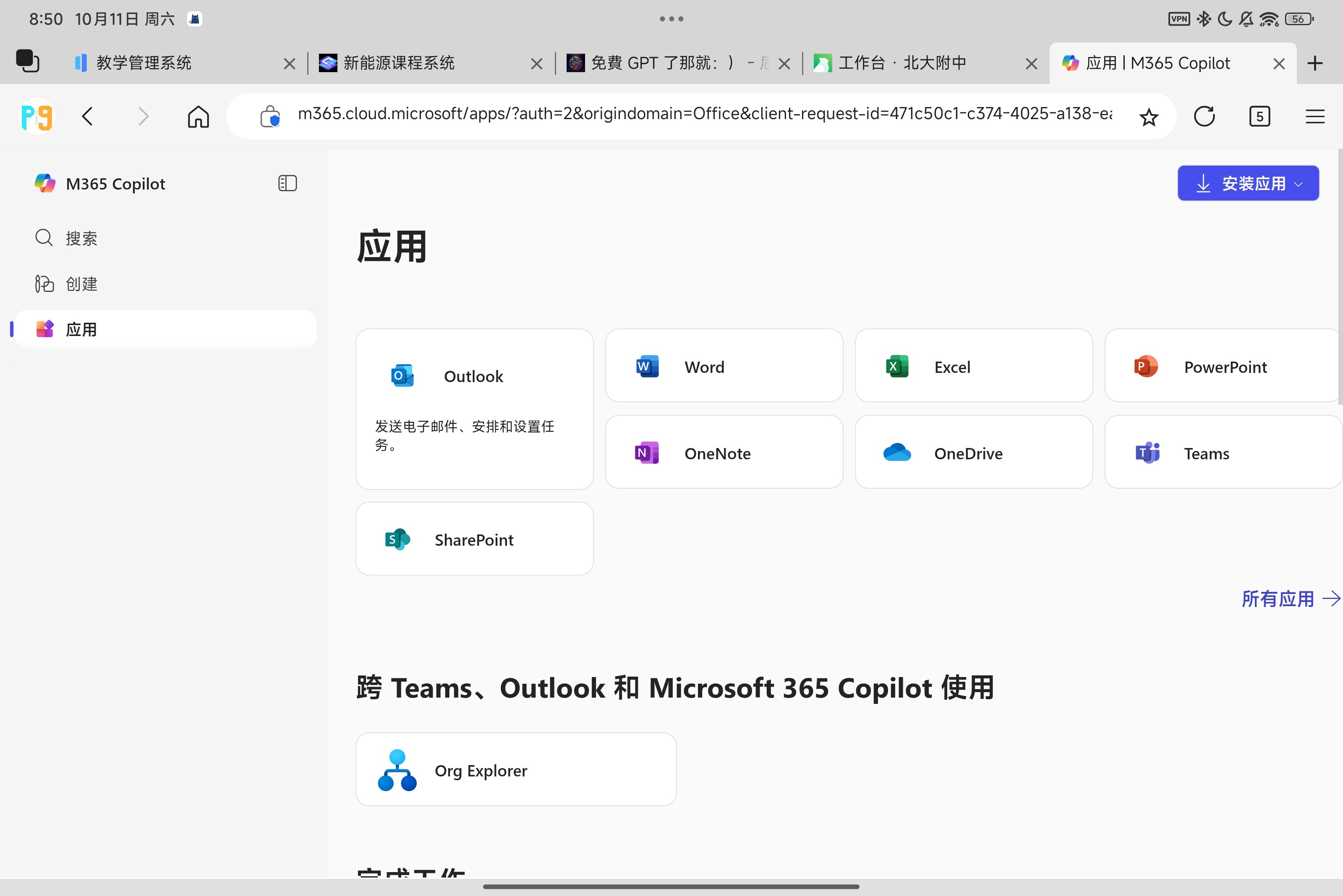Viewport: 1343px width, 896px height.
Task: Open the OneDrive tile
Action: pos(973,453)
